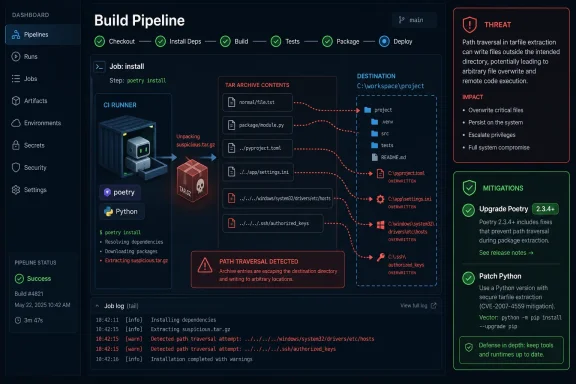Image resolution: width=576 pixels, height=384 pixels.
Task: Select the .venv folder in destination tree
Action: coord(382,122)
